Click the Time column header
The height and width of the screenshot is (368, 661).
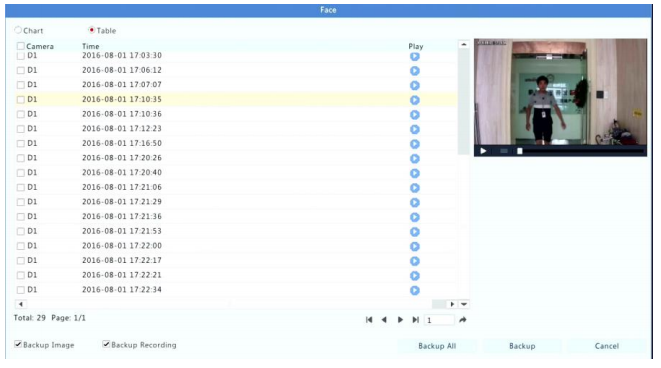tap(91, 46)
